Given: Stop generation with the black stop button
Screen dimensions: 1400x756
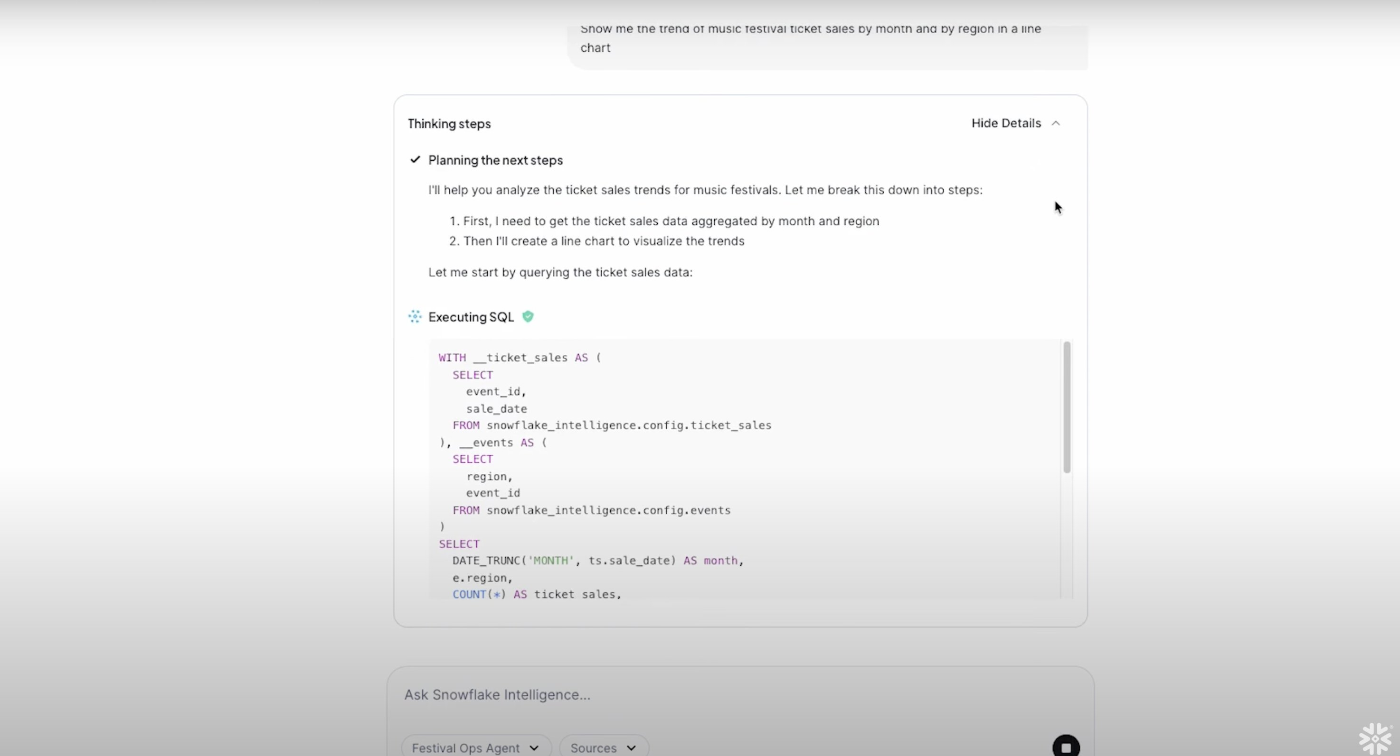Looking at the screenshot, I should click(1066, 747).
